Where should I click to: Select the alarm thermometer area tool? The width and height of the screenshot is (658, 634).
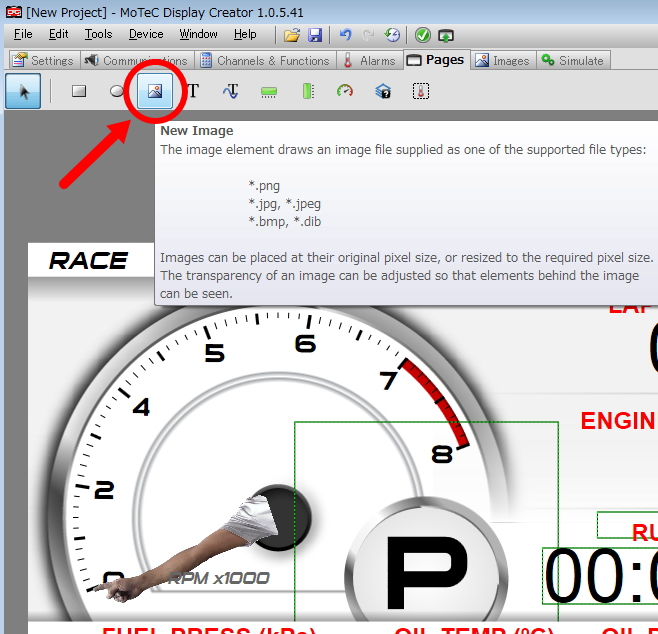point(421,91)
